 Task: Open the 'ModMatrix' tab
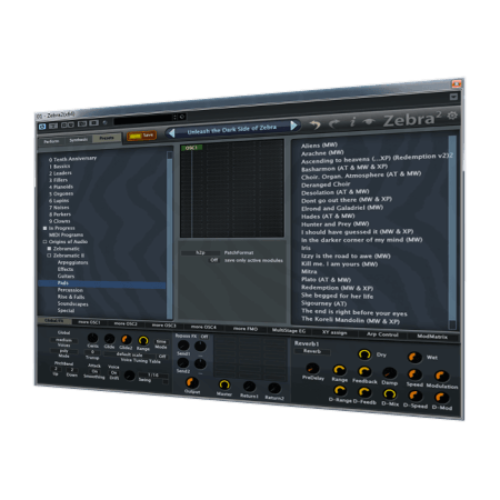pos(432,337)
